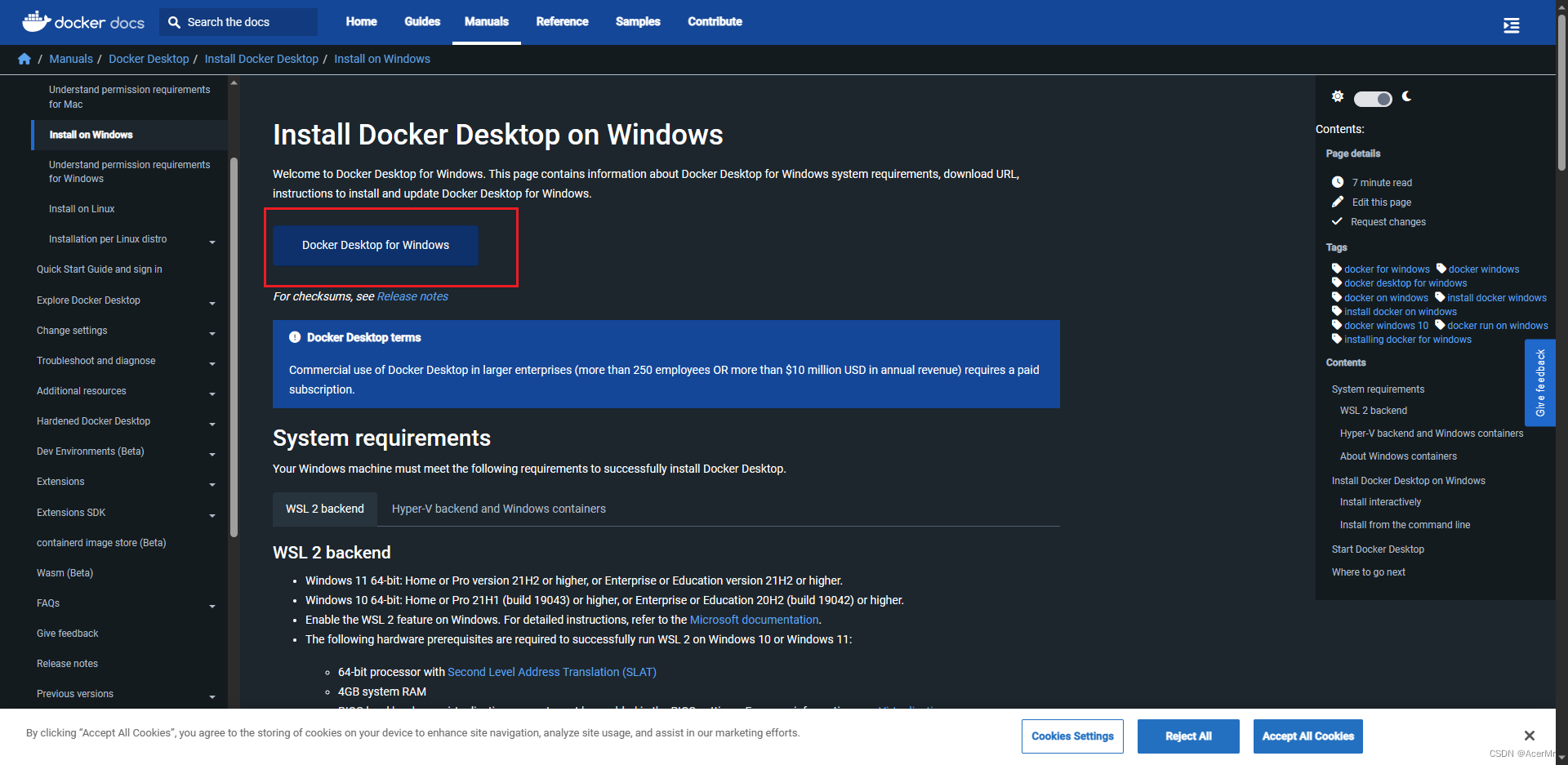
Task: Open the Give feedback sidebar item
Action: [67, 634]
